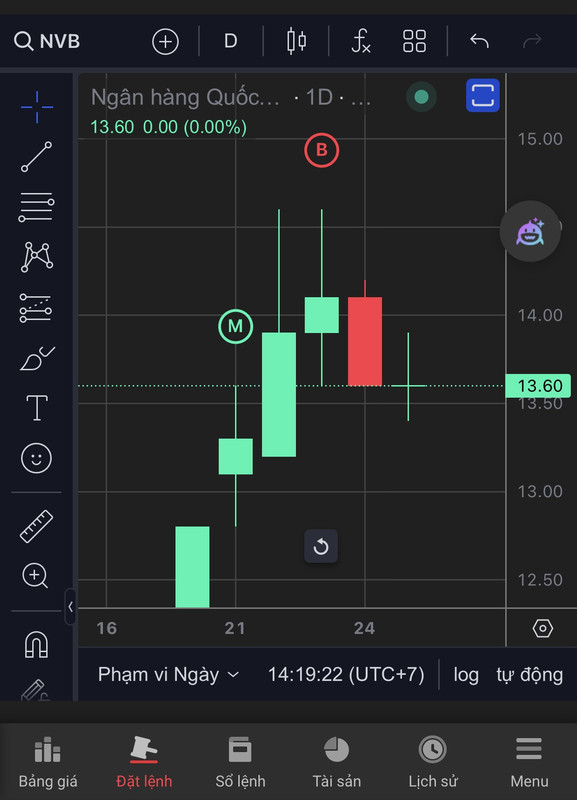The height and width of the screenshot is (800, 577).
Task: Open candlestick chart type menu
Action: point(296,41)
